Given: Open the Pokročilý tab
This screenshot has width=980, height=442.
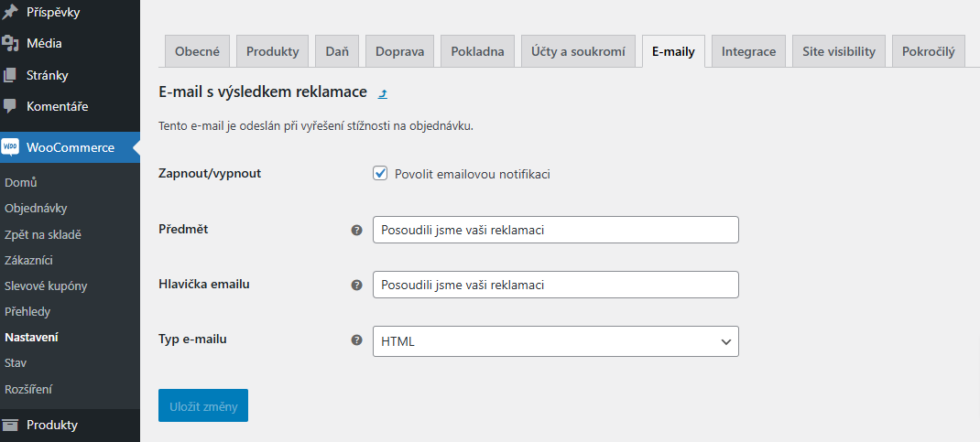Looking at the screenshot, I should (928, 51).
